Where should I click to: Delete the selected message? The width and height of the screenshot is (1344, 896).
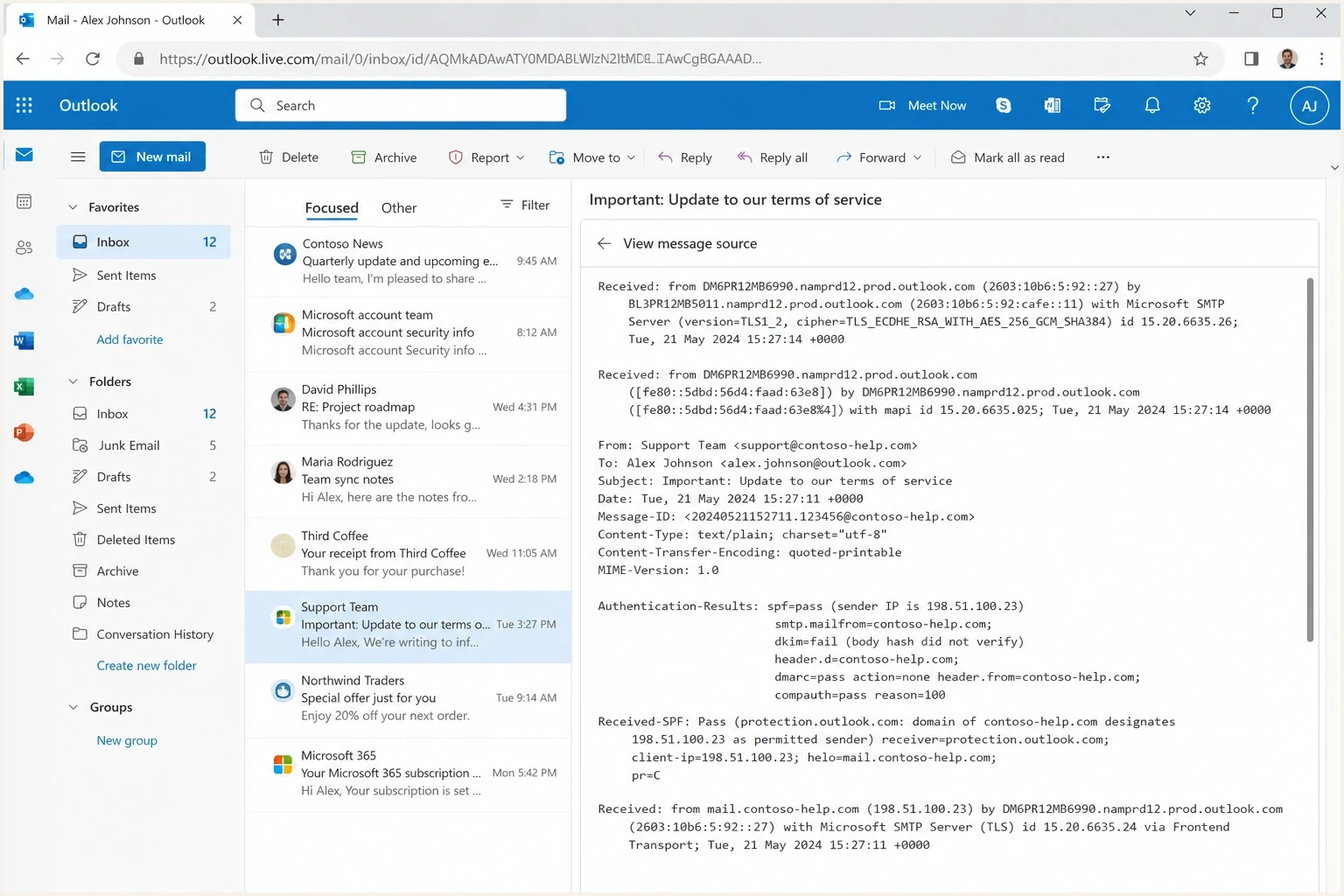click(x=289, y=157)
